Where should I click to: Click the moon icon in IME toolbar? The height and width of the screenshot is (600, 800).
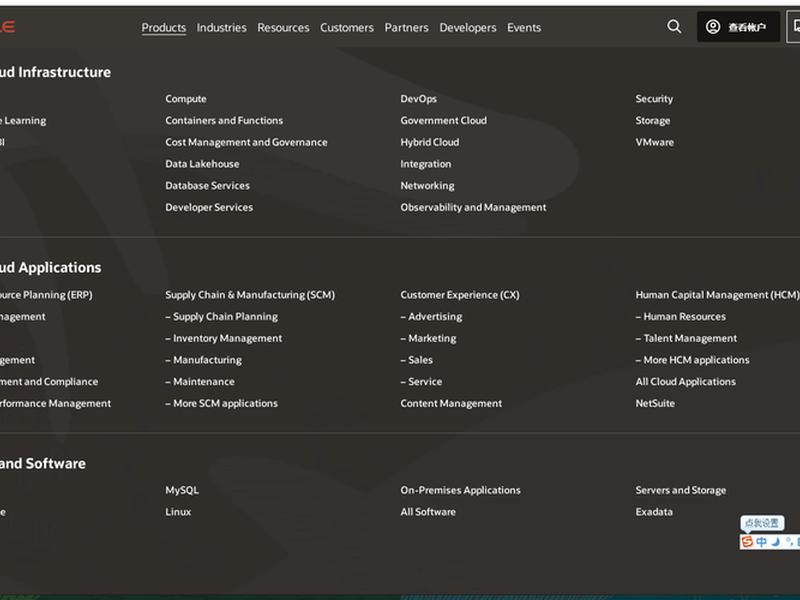pos(776,541)
